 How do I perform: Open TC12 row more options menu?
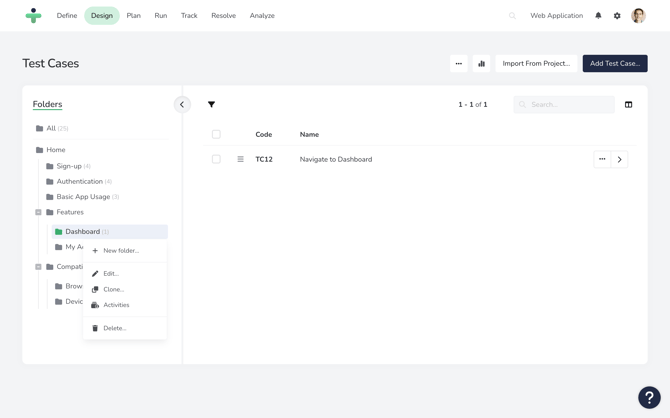click(602, 159)
